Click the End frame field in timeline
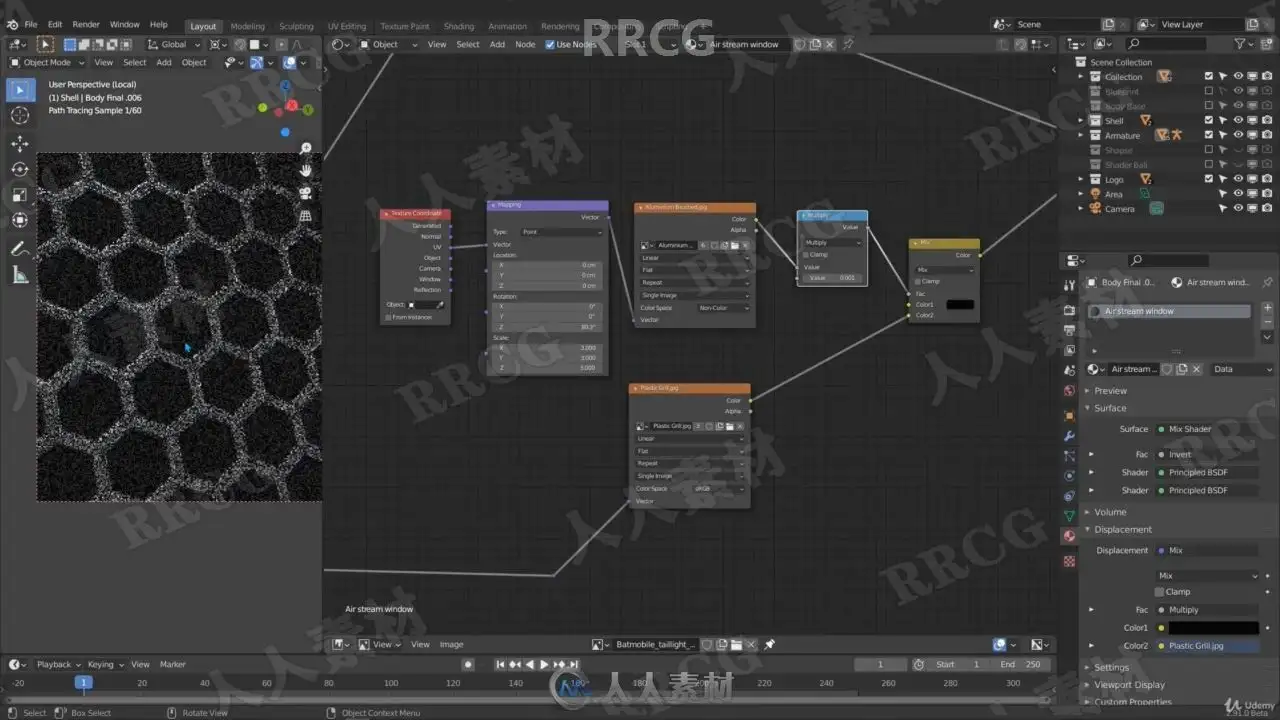 pyautogui.click(x=1022, y=664)
